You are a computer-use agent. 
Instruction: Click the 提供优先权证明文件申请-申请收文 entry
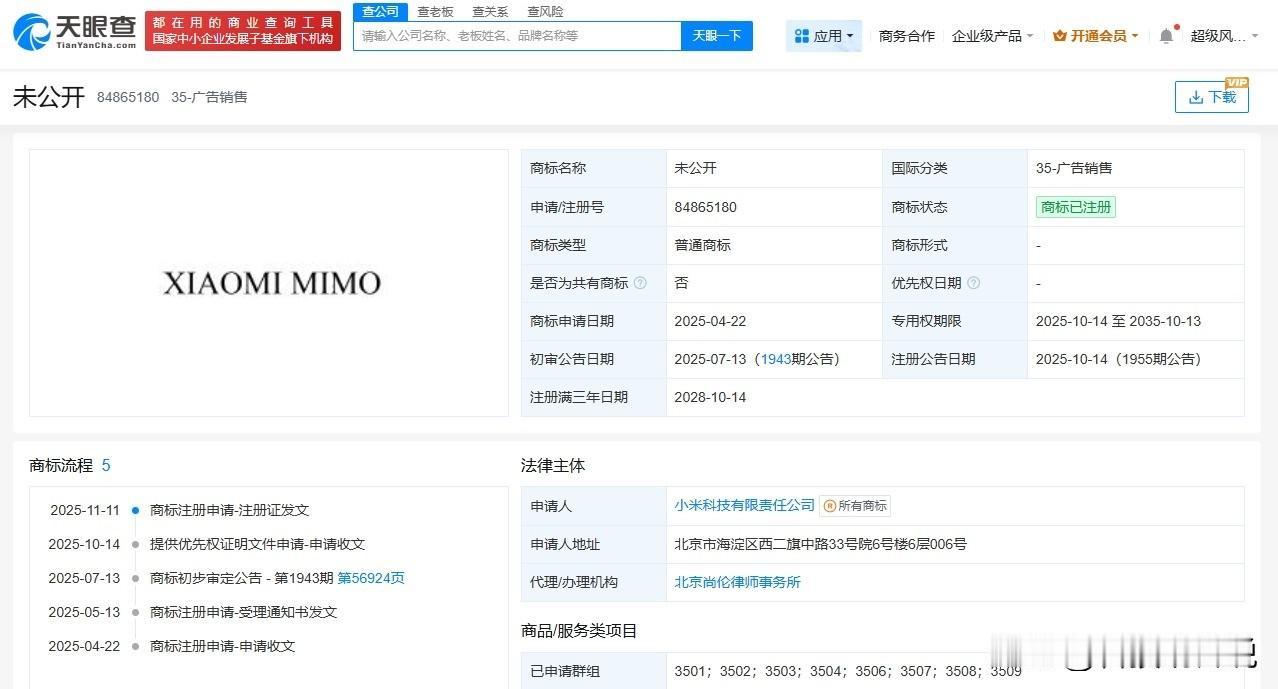tap(257, 544)
